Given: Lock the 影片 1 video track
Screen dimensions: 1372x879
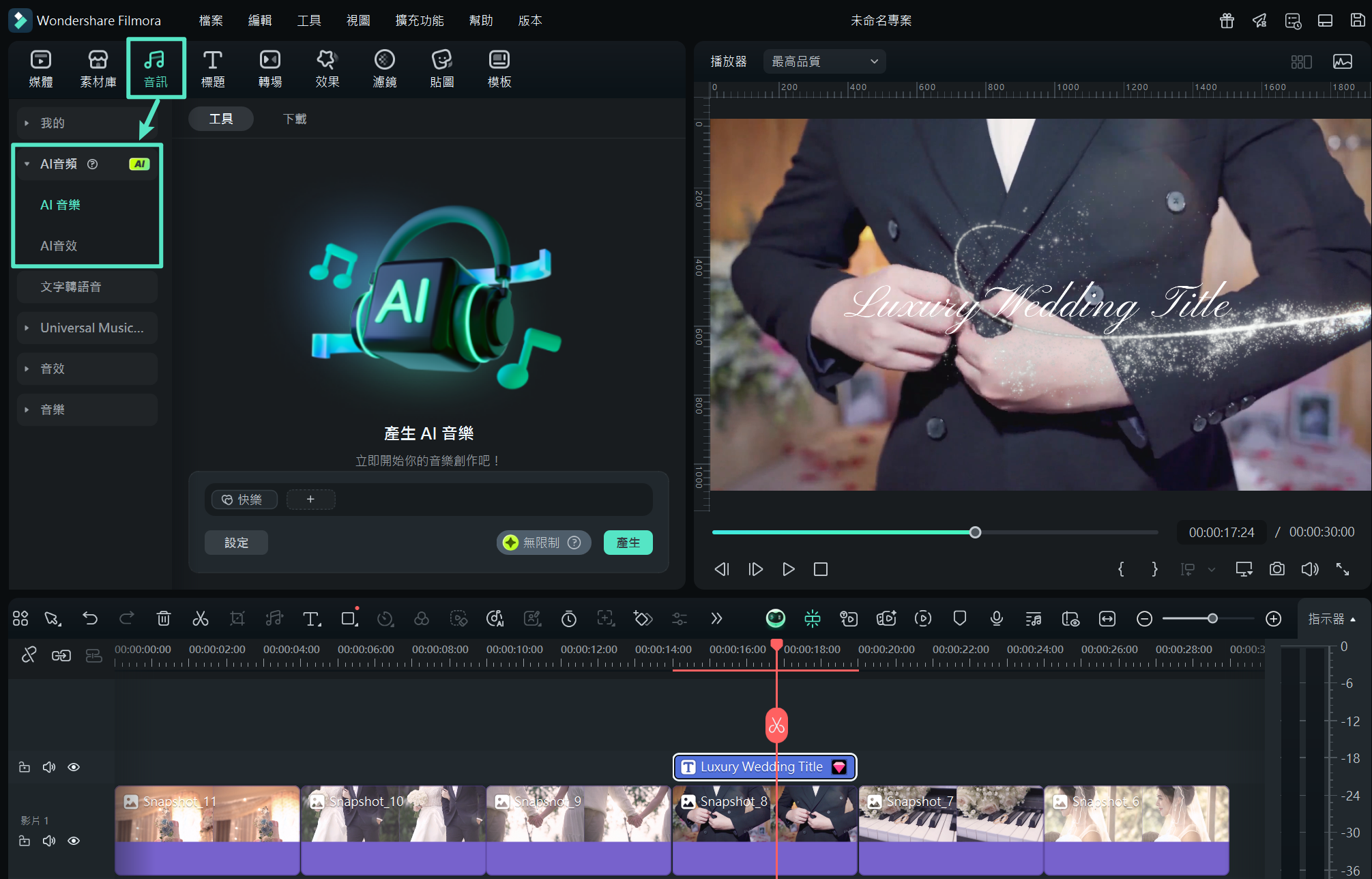Looking at the screenshot, I should [x=25, y=841].
